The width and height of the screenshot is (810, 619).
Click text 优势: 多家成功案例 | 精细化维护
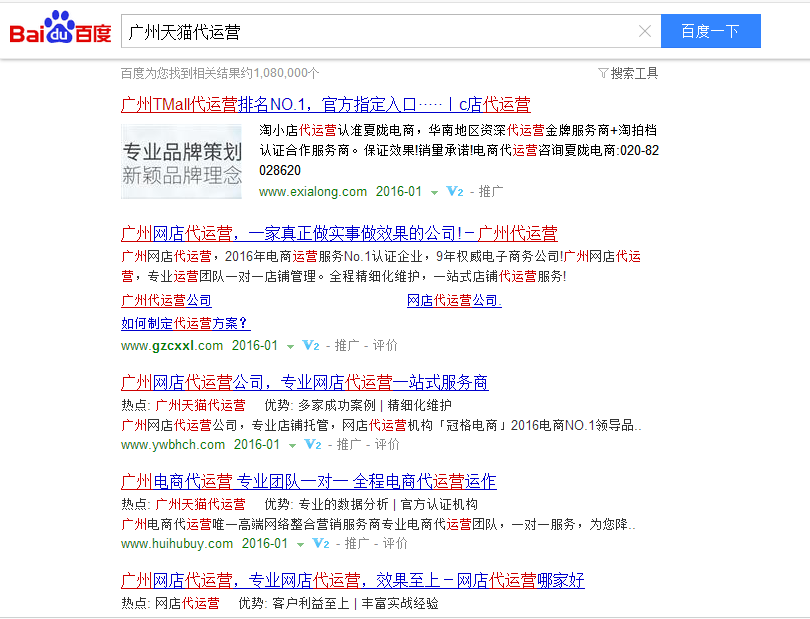coord(358,406)
